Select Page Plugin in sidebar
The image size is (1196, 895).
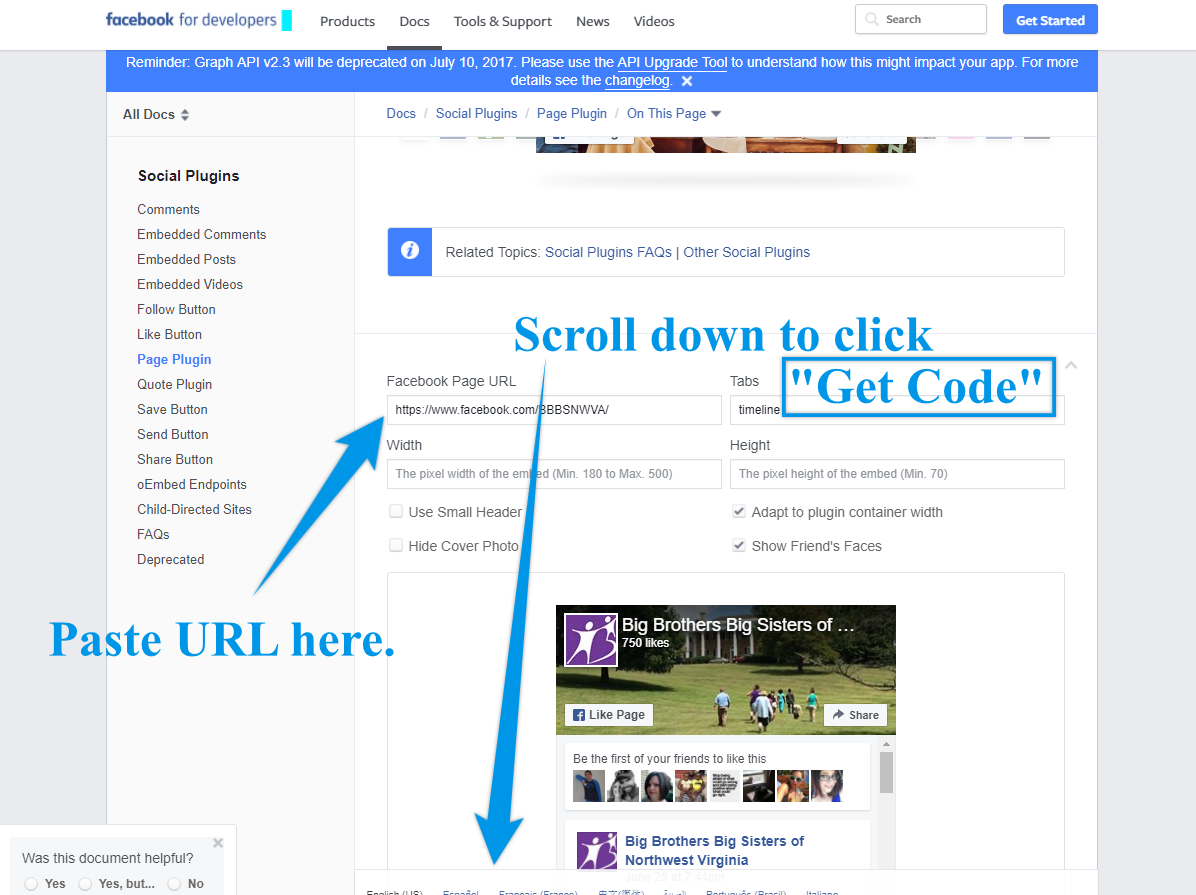pyautogui.click(x=174, y=359)
